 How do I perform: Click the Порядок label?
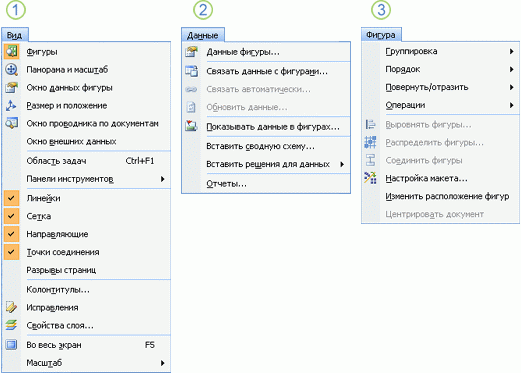click(403, 69)
